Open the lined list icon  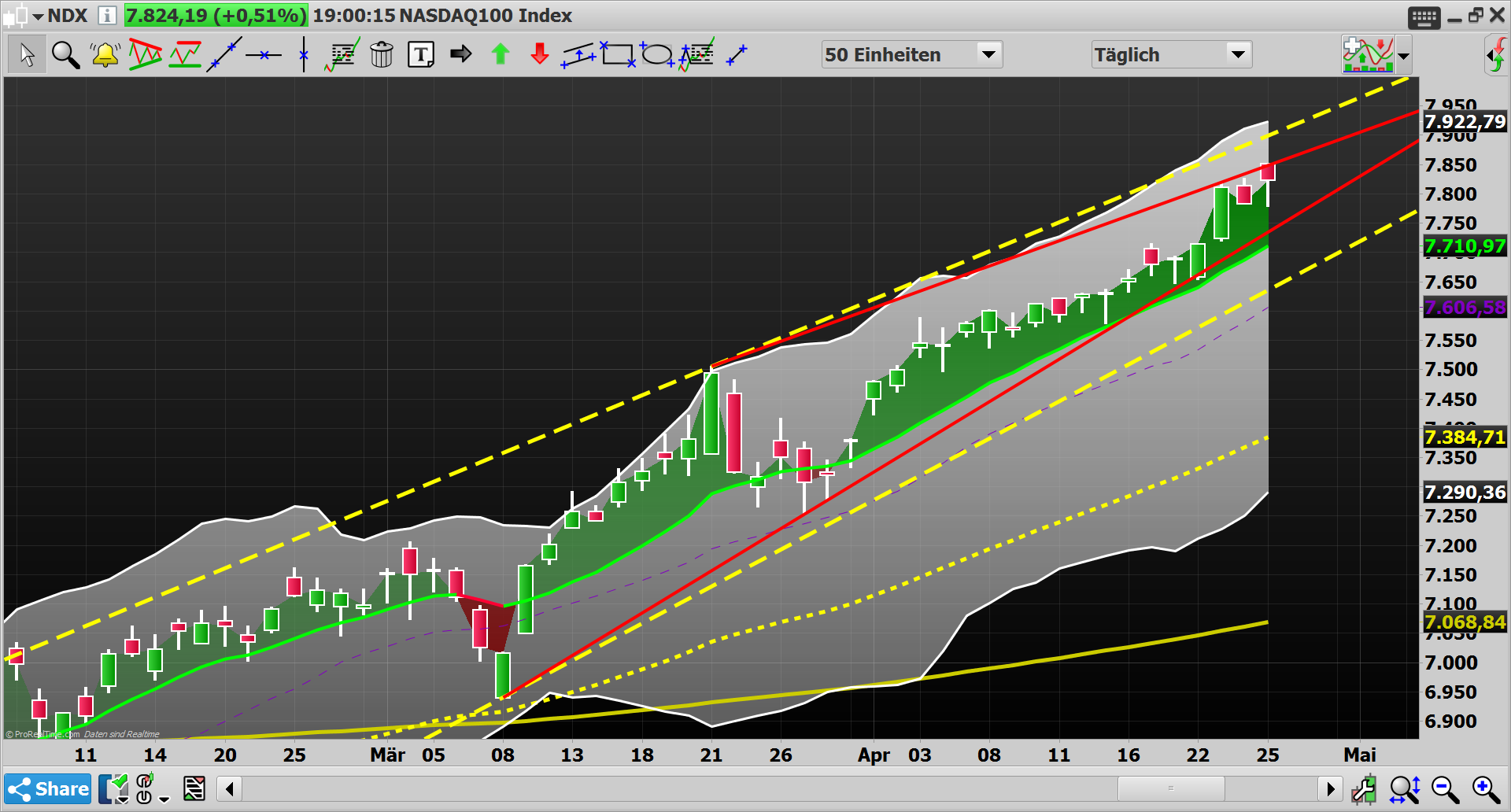coord(194,788)
